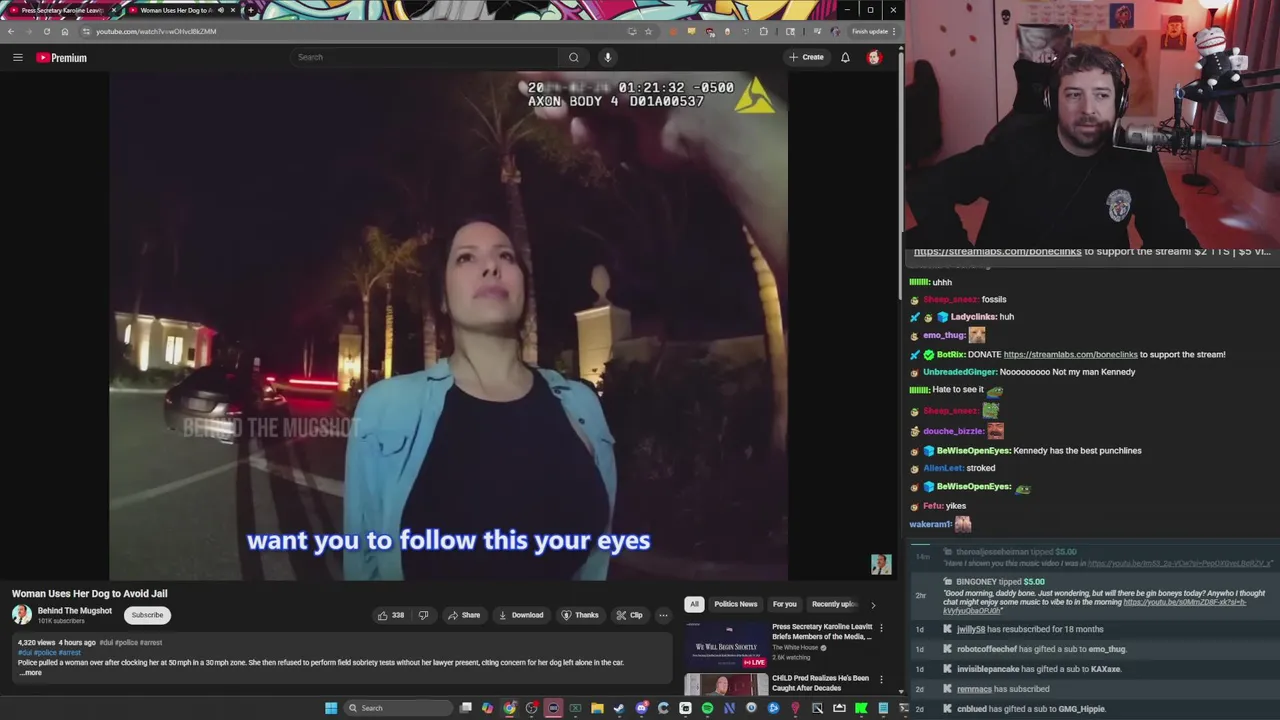Select the For you chip
Image resolution: width=1280 pixels, height=720 pixels.
pos(784,604)
